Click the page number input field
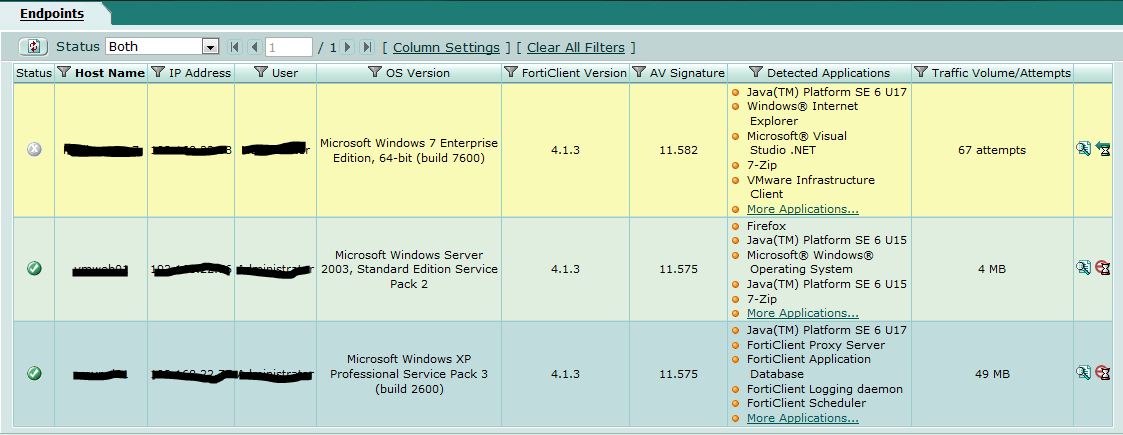1123x435 pixels. [289, 47]
